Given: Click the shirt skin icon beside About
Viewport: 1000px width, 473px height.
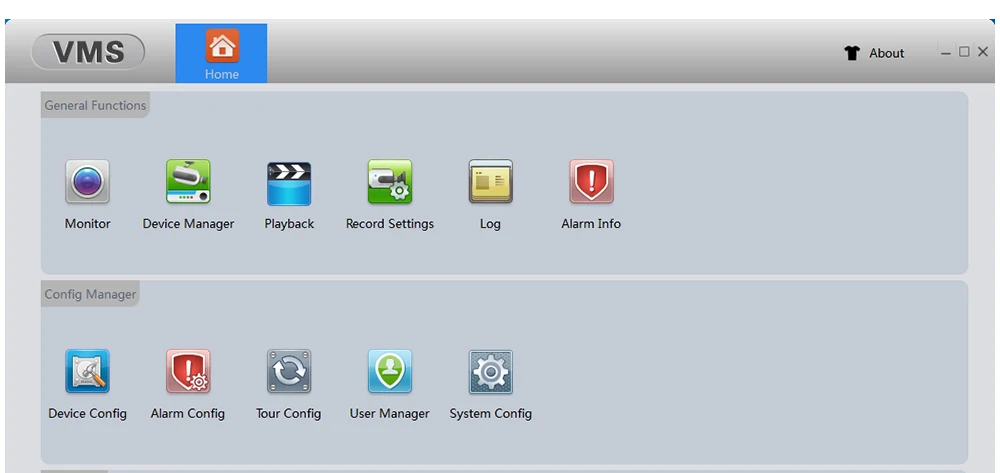Looking at the screenshot, I should pos(851,53).
